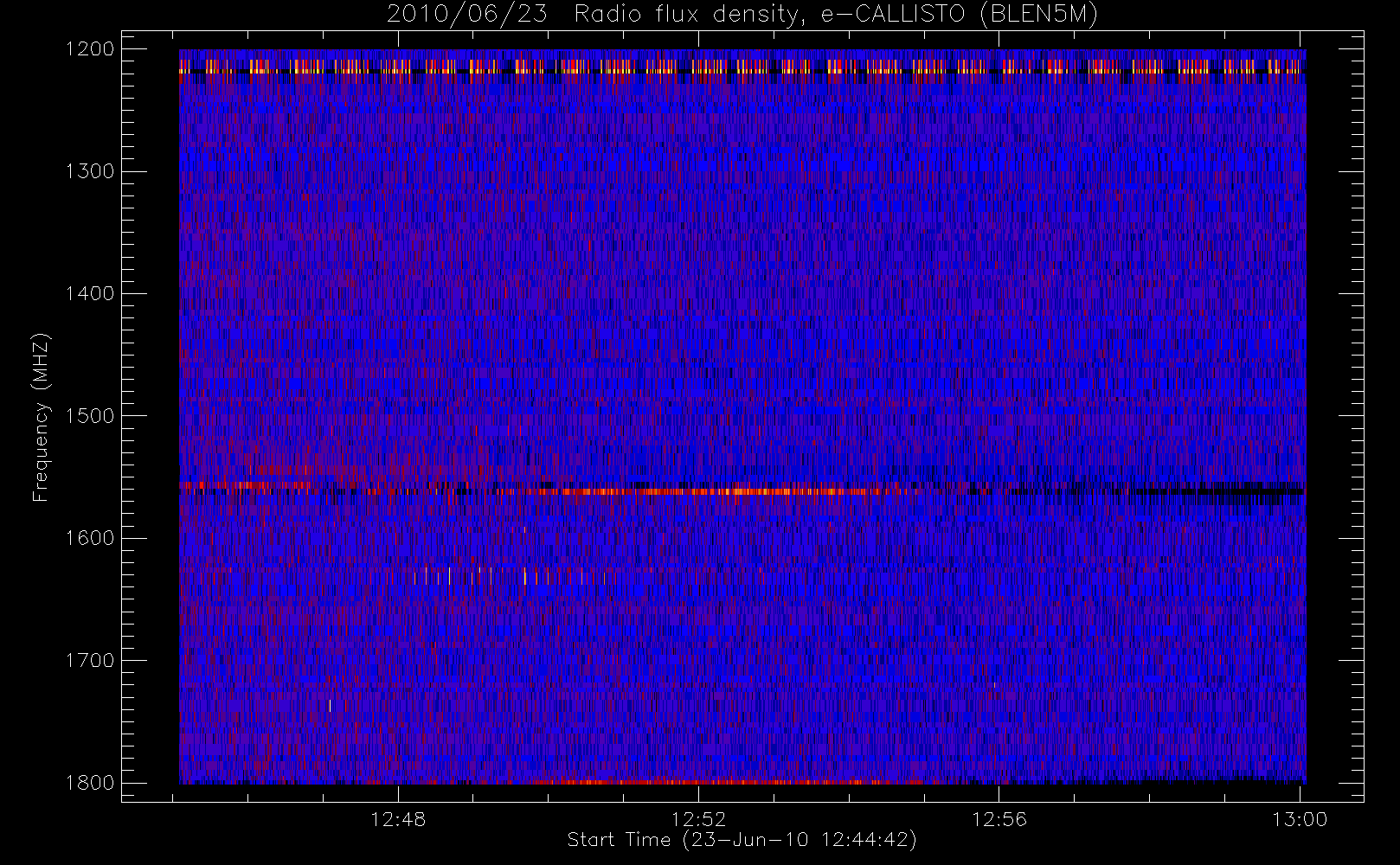This screenshot has width=1400, height=865.
Task: Click the 1700 frequency tick label
Action: [90, 661]
